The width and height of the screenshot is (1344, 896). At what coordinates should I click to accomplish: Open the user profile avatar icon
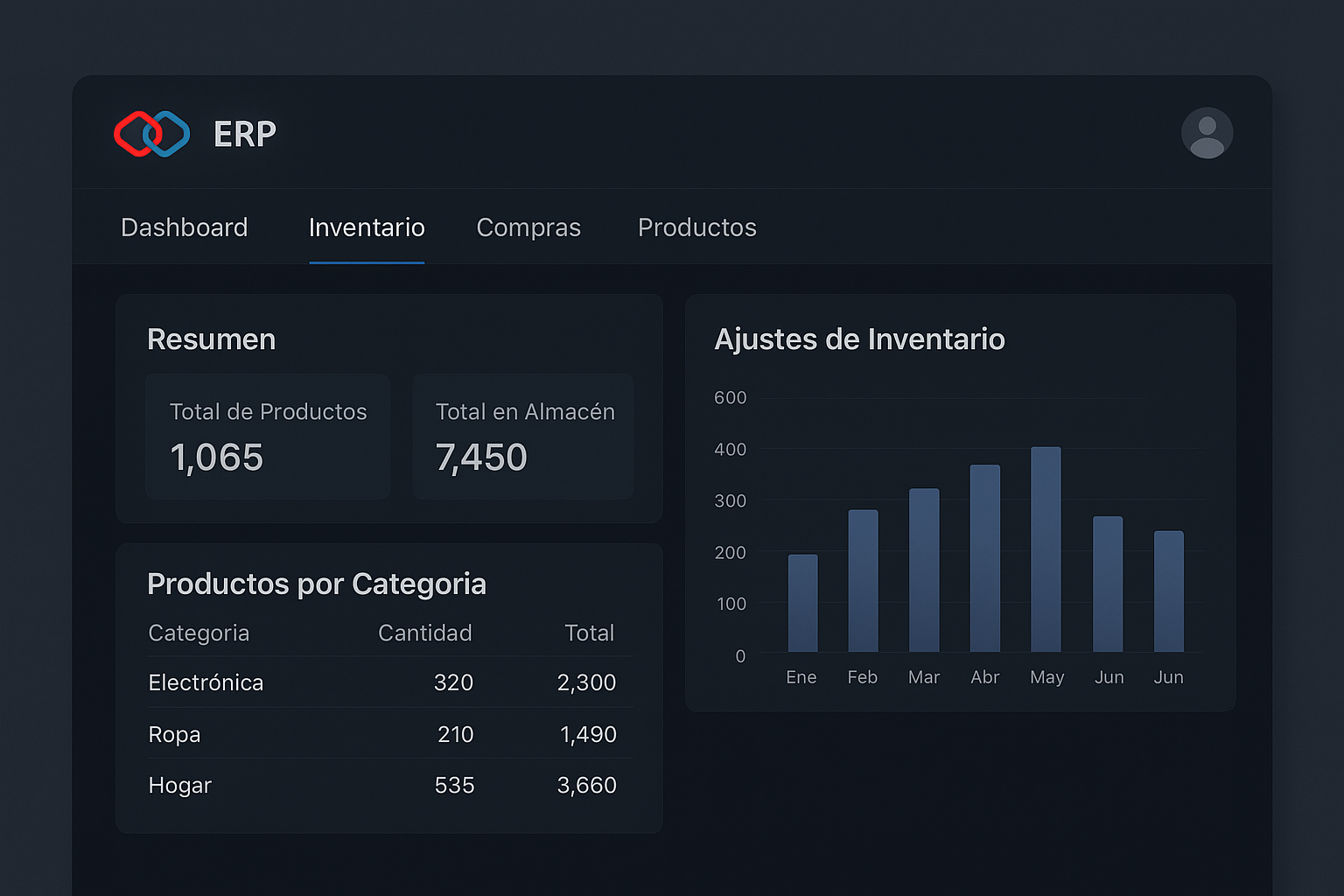(x=1207, y=133)
